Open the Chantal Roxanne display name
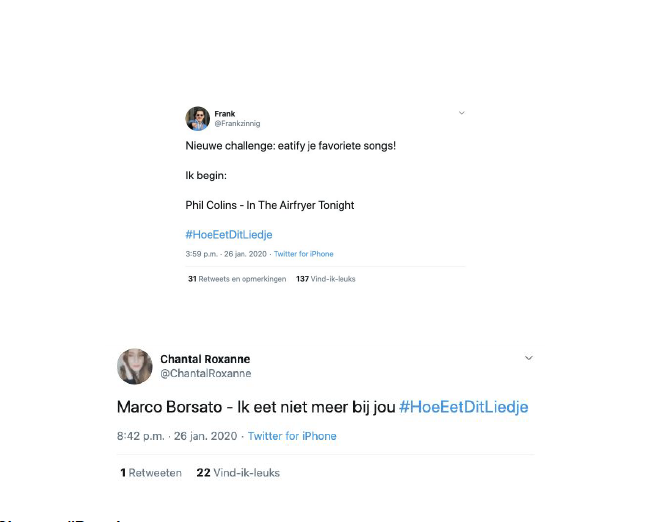This screenshot has width=668, height=522. (205, 359)
